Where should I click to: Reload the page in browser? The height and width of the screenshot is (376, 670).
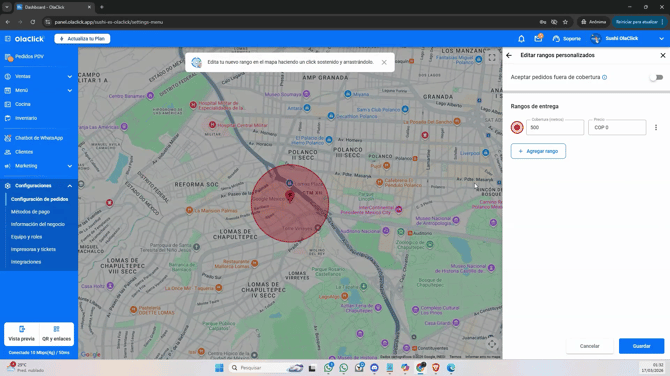coord(32,22)
